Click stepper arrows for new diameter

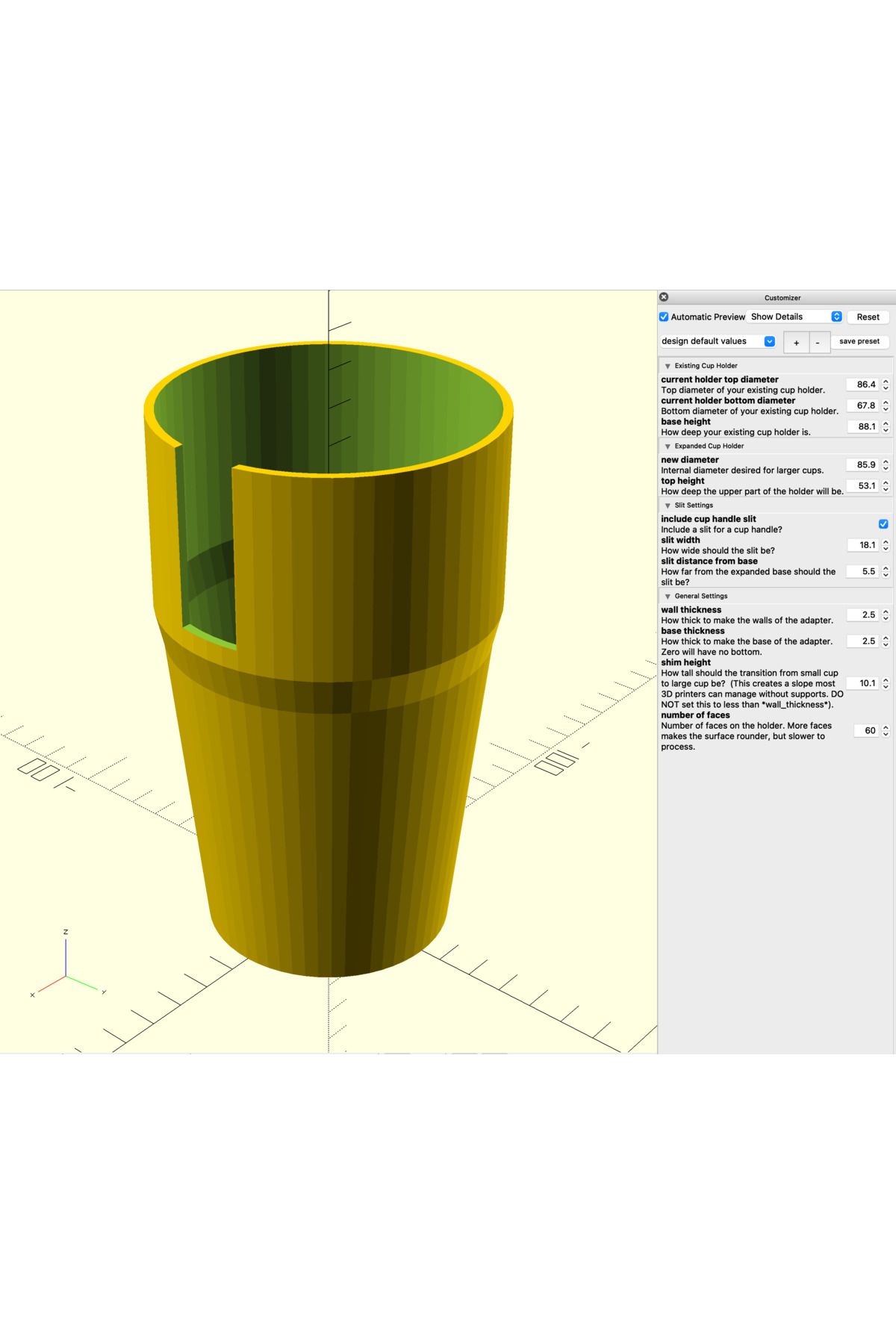click(886, 464)
